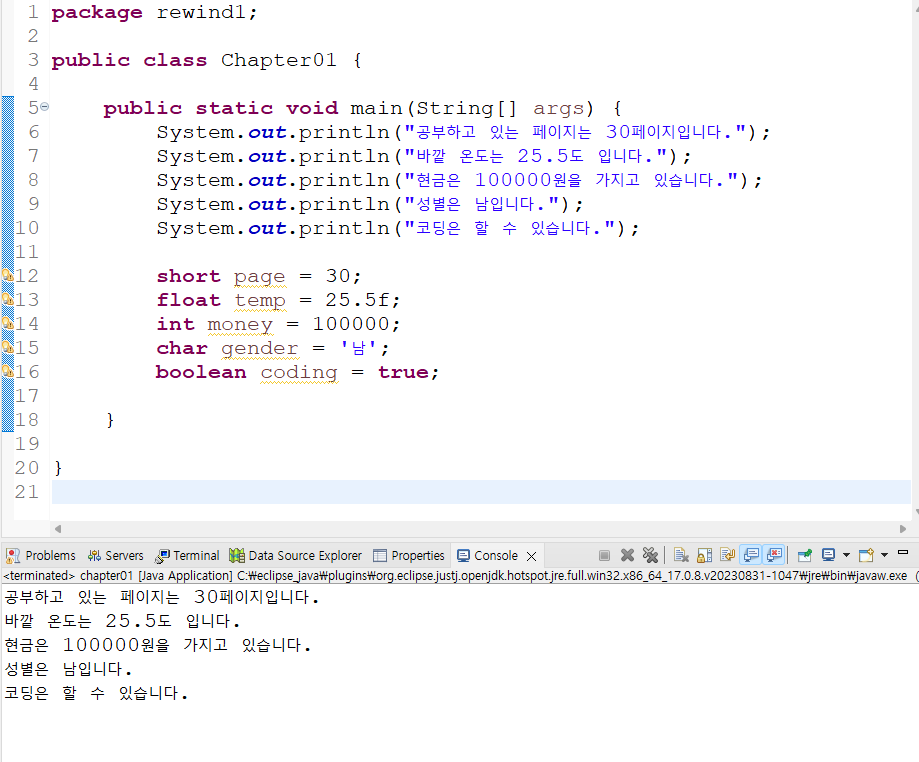Select the Console tab
Screen dimensions: 919x762
[x=488, y=556]
